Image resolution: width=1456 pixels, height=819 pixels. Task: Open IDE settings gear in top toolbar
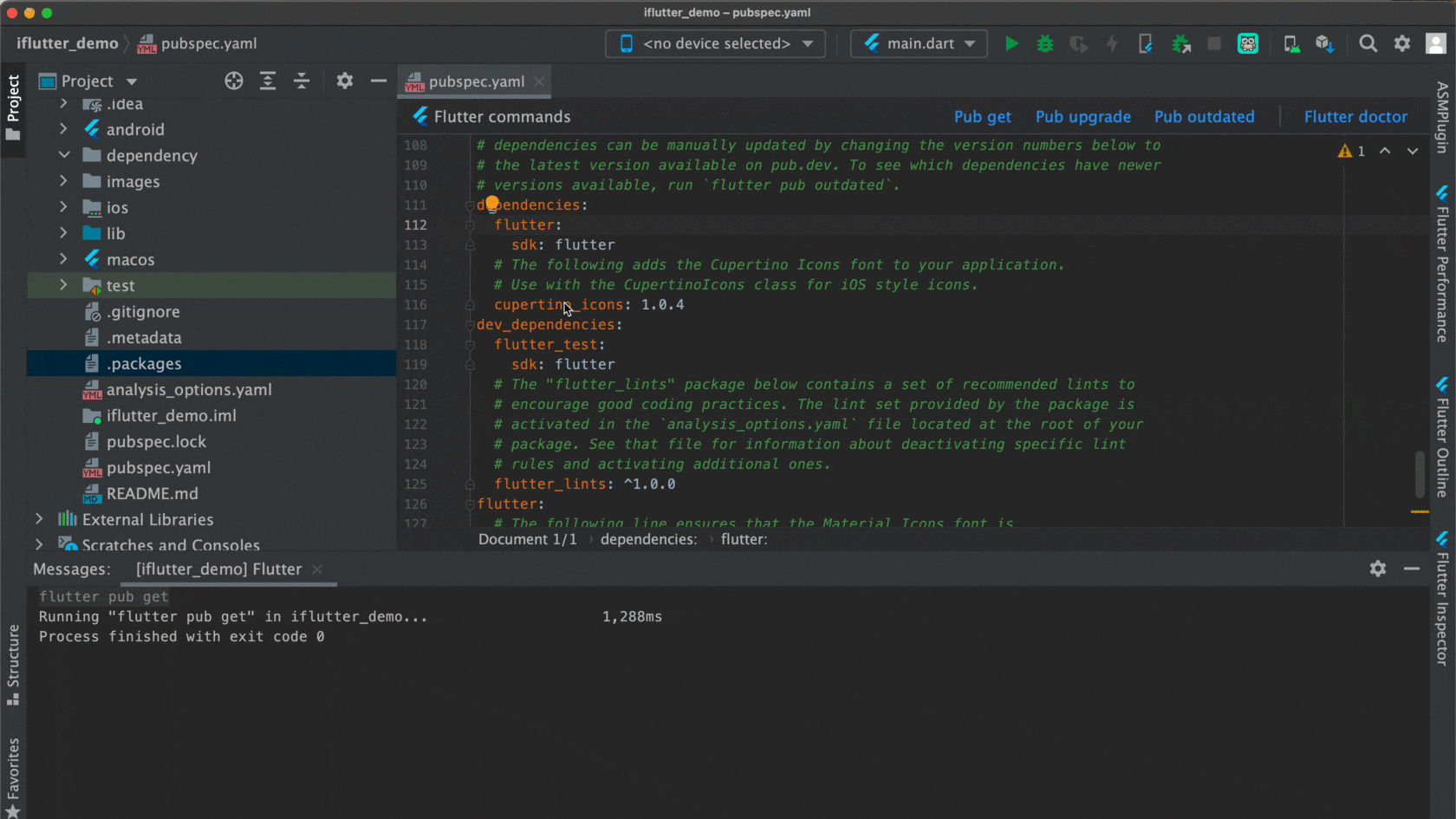tap(1402, 43)
